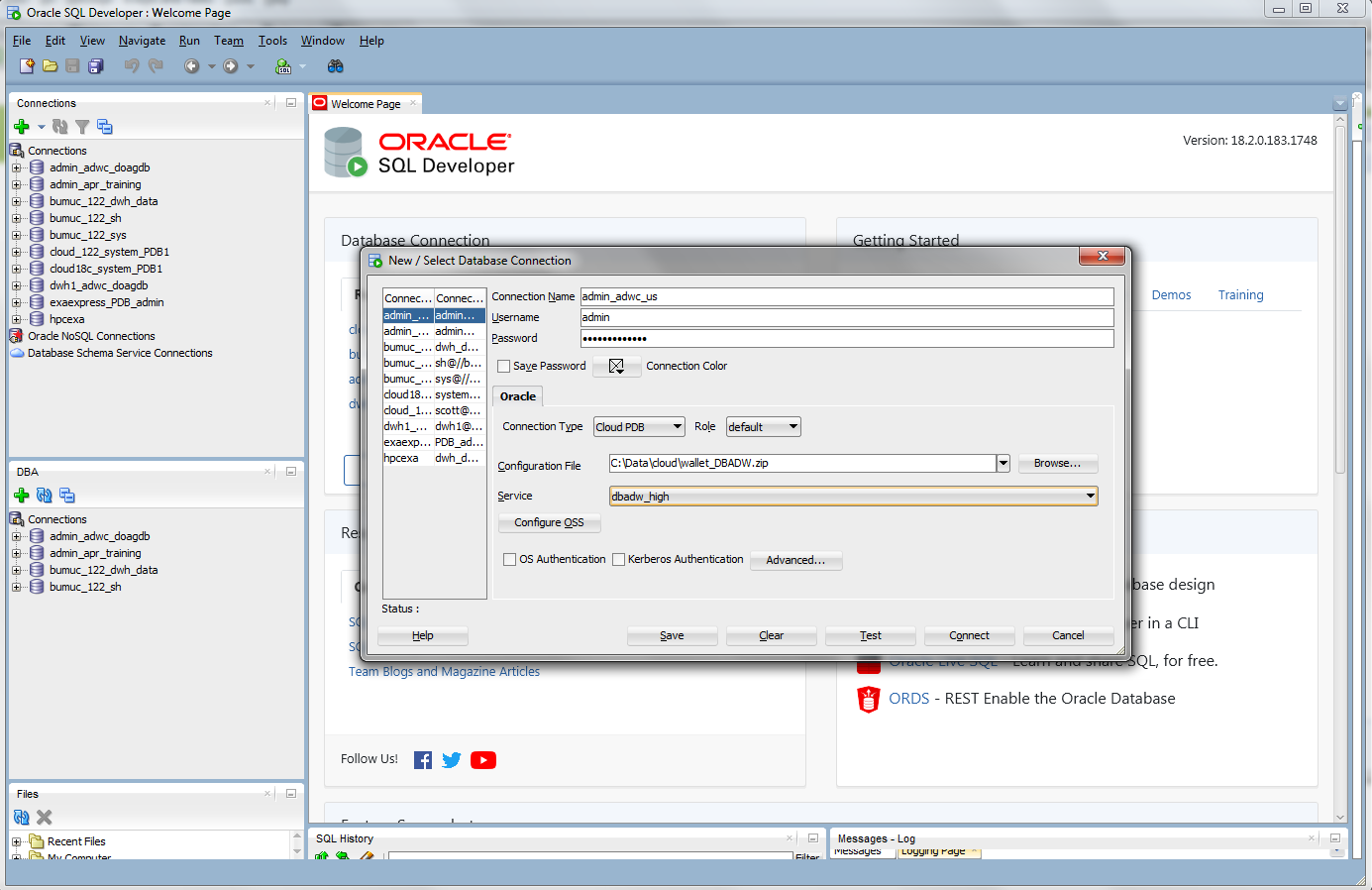Image resolution: width=1372 pixels, height=890 pixels.
Task: Open the Service dropdown showing dbadw_high
Action: [853, 497]
